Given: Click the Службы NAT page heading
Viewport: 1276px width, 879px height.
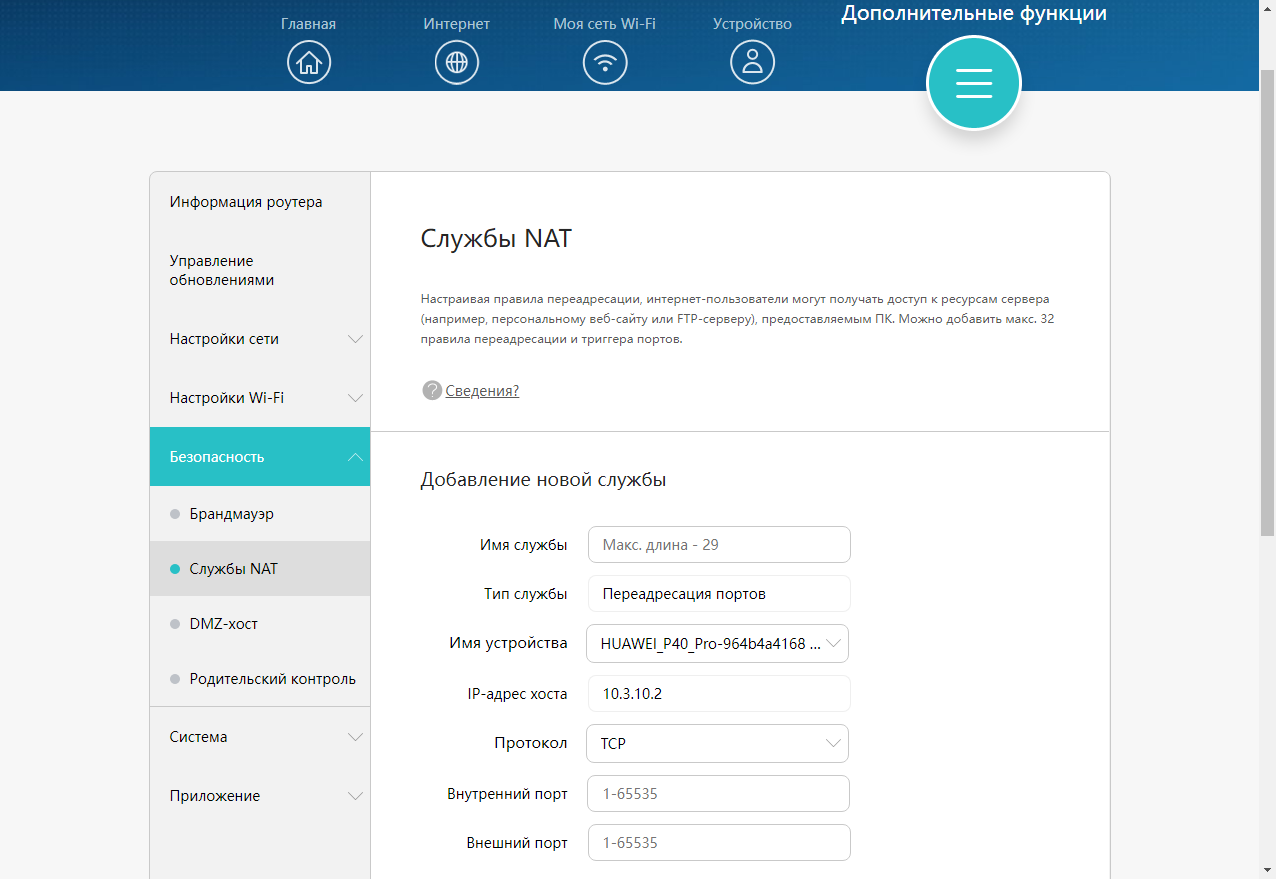Looking at the screenshot, I should 496,238.
